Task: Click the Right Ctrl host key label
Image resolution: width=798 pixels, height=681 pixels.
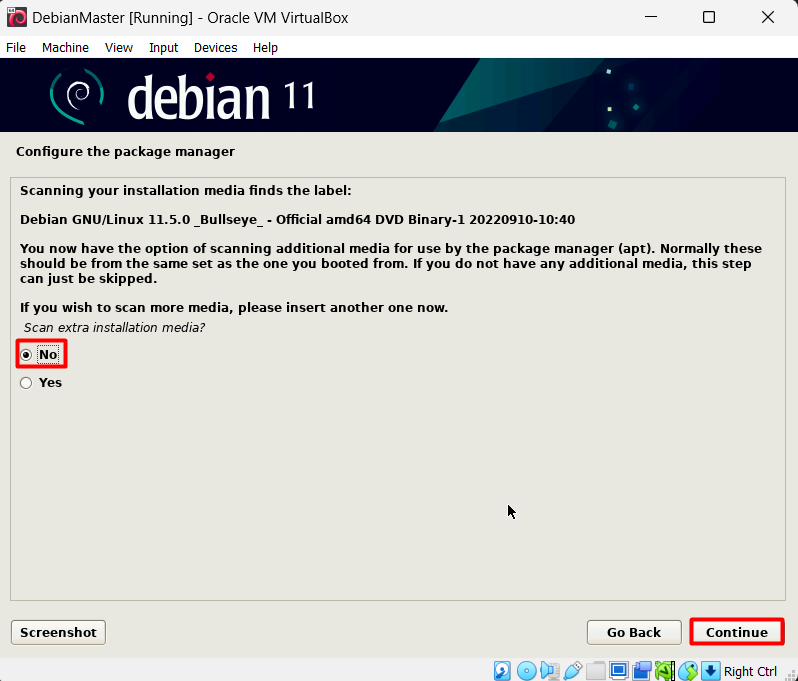Action: coord(750,671)
